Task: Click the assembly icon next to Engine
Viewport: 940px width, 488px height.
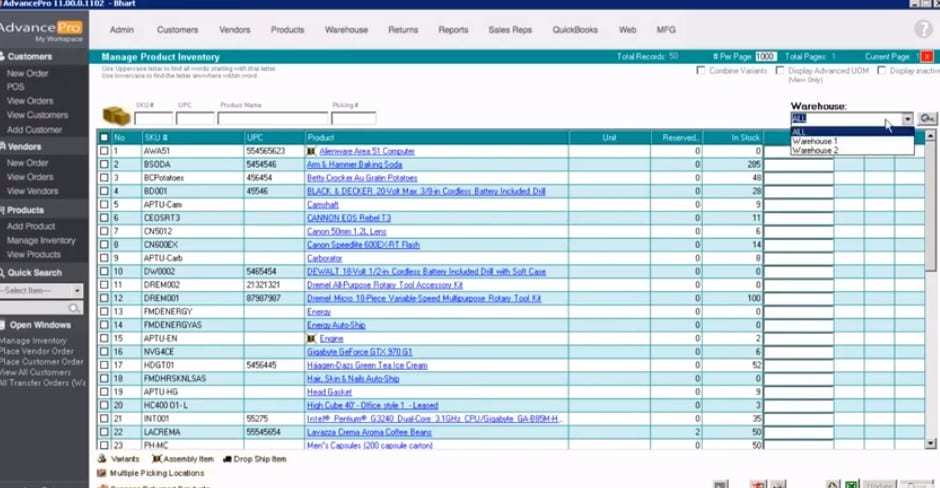Action: pyautogui.click(x=312, y=339)
